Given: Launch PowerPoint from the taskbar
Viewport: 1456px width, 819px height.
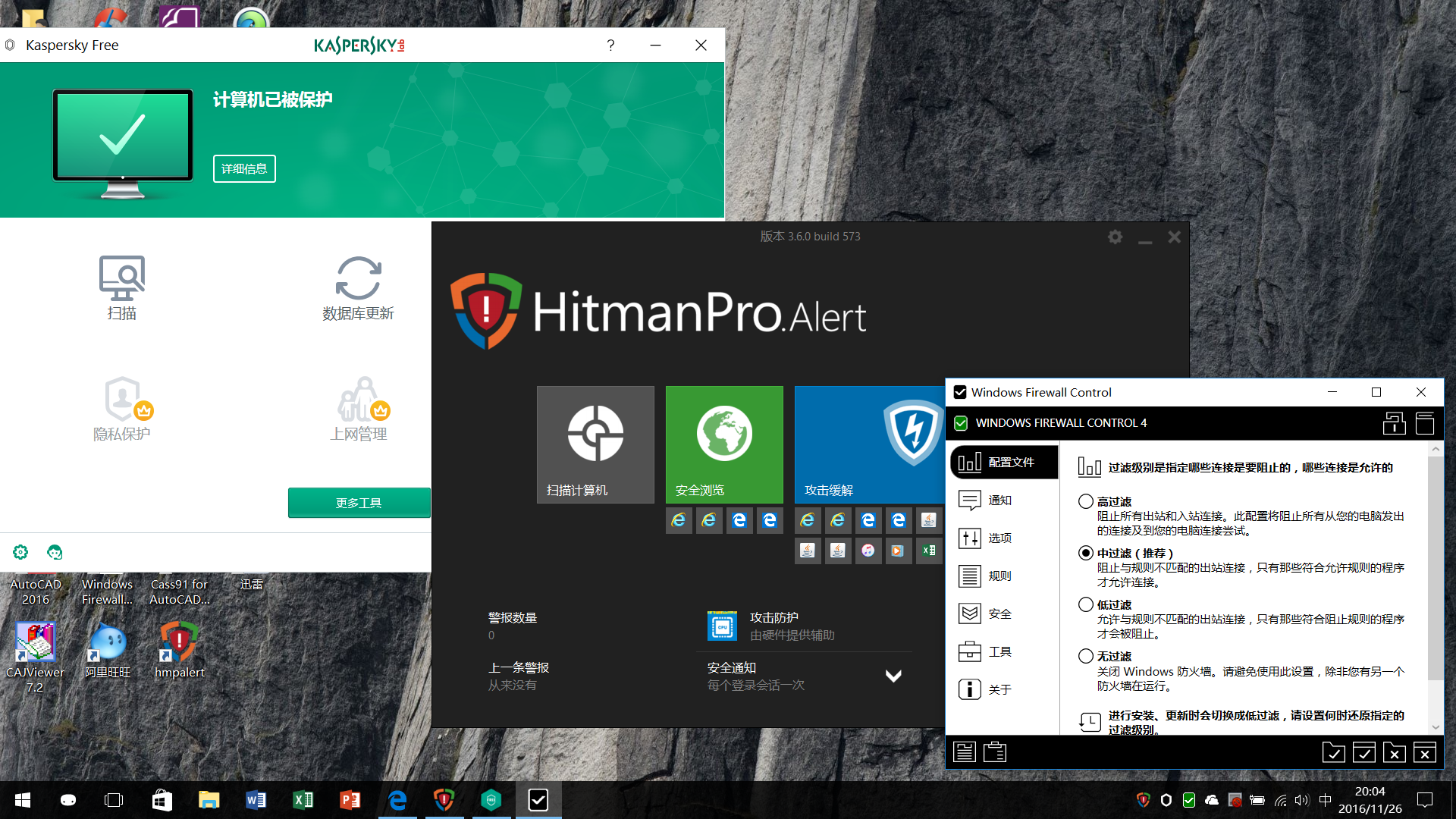Looking at the screenshot, I should pos(350,800).
